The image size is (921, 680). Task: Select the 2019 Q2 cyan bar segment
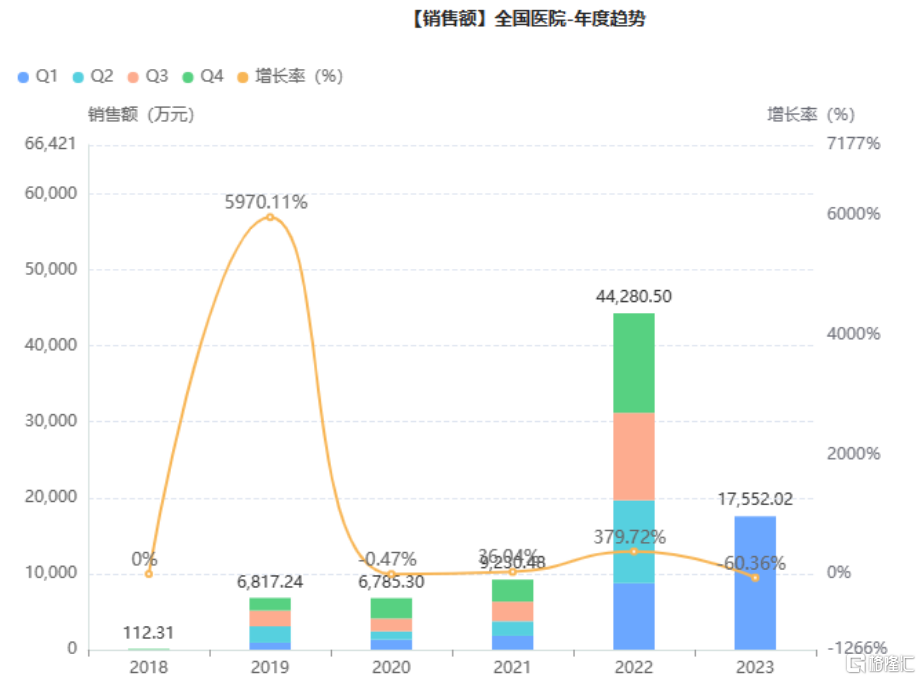click(270, 635)
